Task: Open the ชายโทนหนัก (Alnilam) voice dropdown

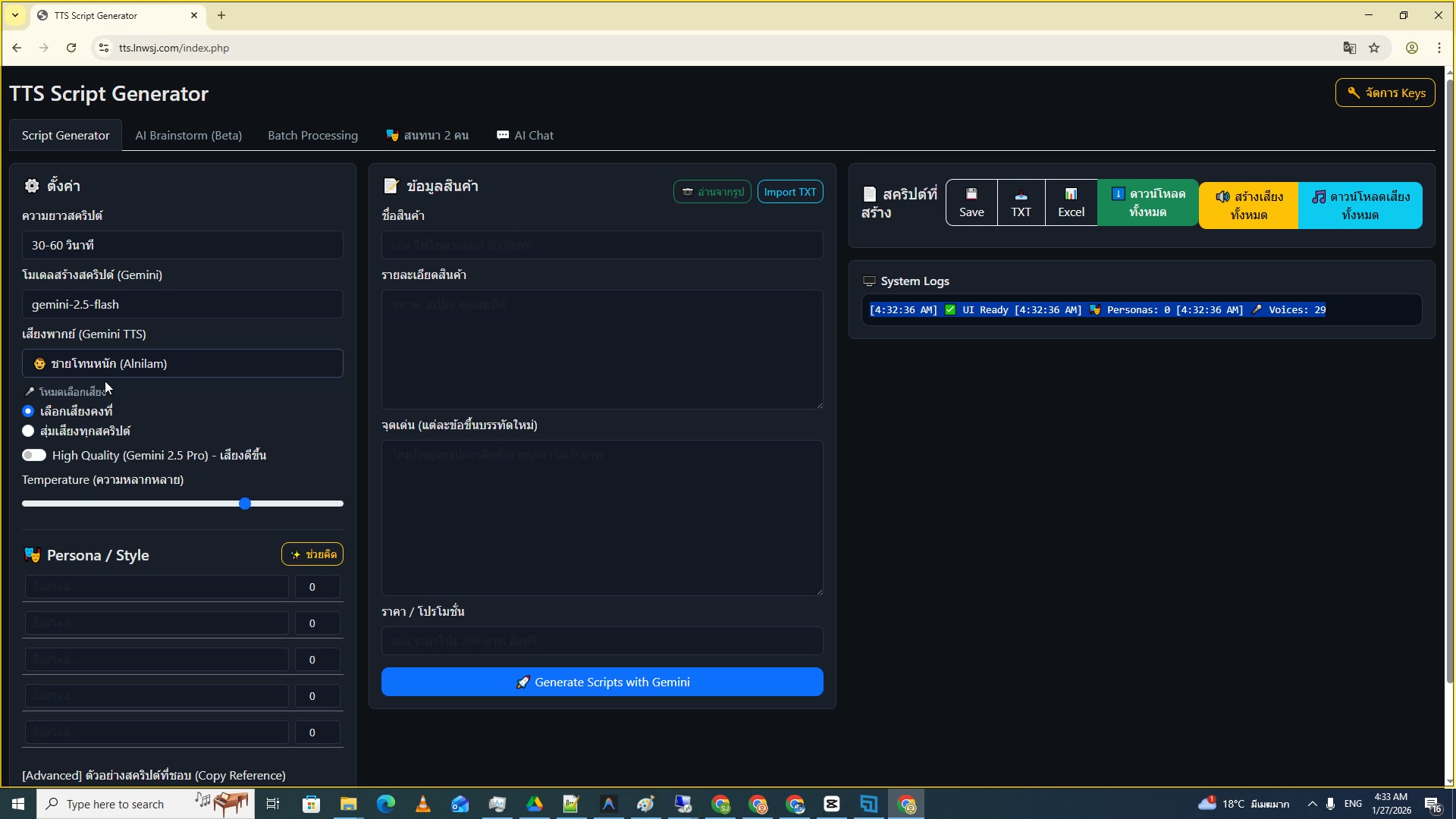Action: [182, 362]
